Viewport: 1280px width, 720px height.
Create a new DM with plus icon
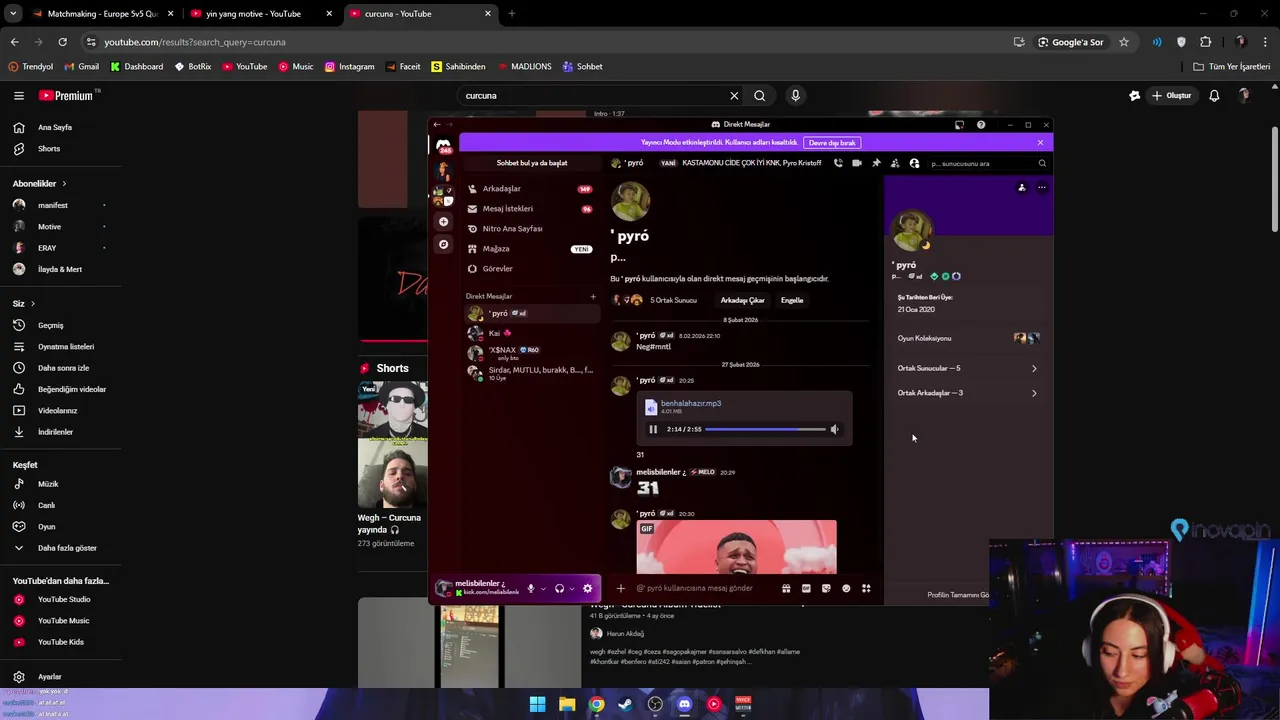click(x=593, y=296)
